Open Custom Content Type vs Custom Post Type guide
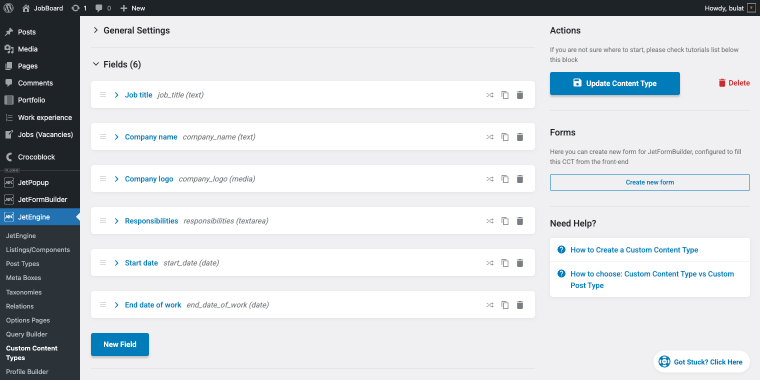This screenshot has width=760, height=380. click(652, 280)
